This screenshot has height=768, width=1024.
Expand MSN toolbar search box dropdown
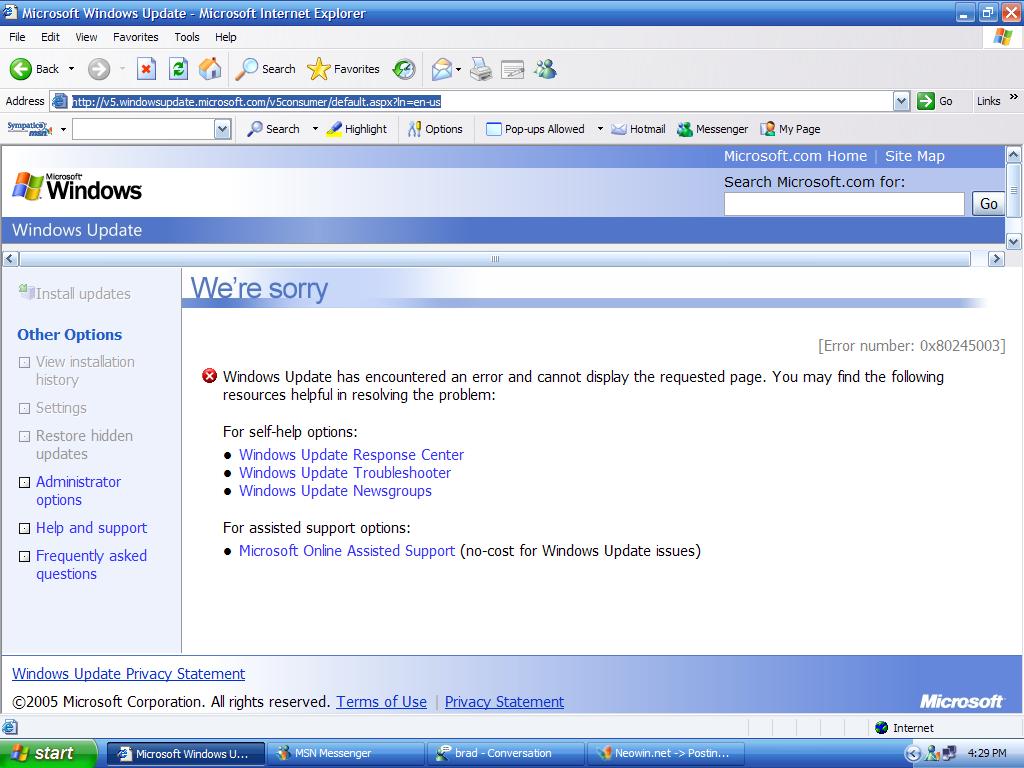pyautogui.click(x=223, y=129)
